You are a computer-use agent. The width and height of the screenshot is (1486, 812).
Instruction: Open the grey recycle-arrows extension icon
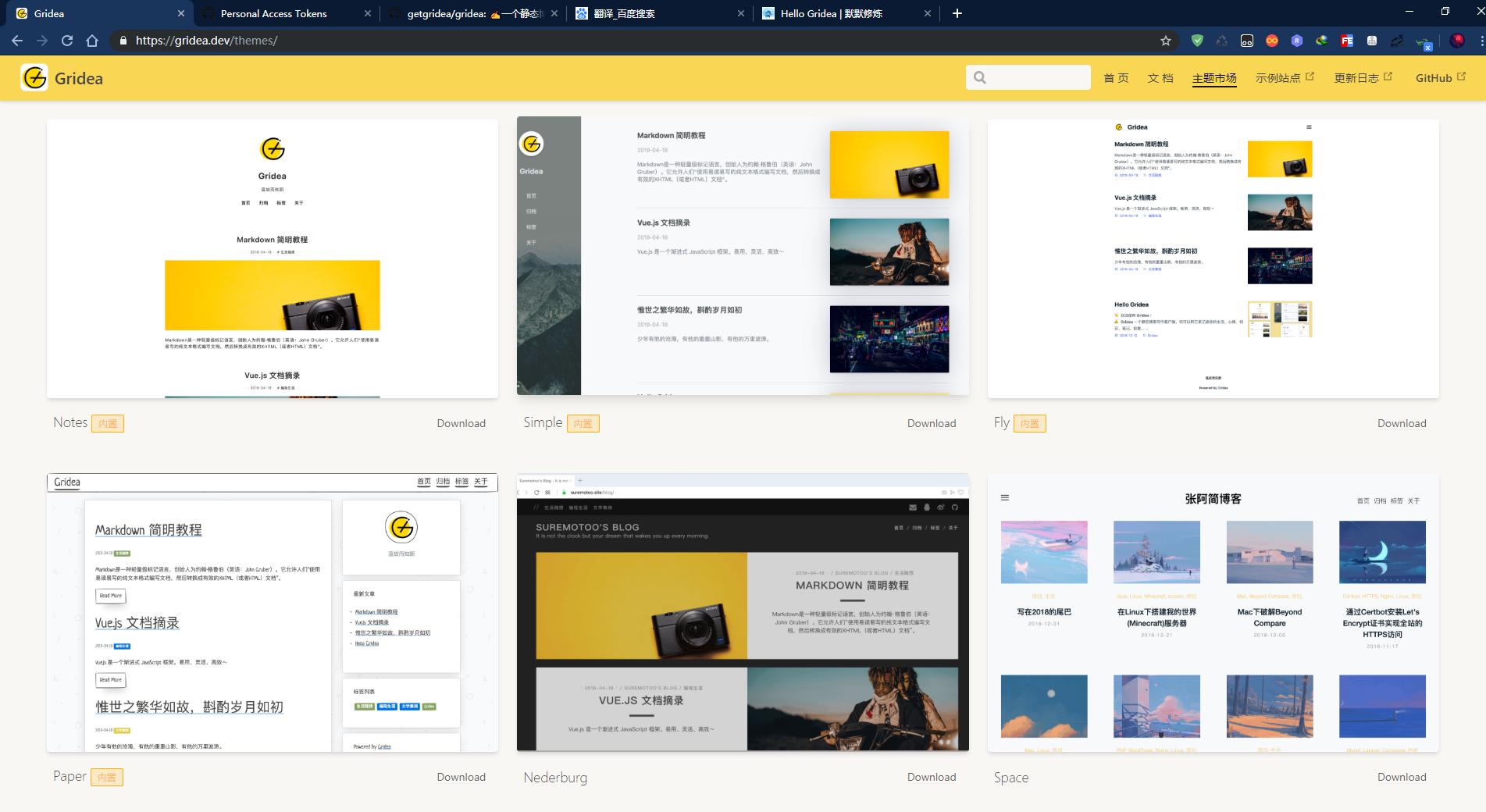[x=1222, y=41]
